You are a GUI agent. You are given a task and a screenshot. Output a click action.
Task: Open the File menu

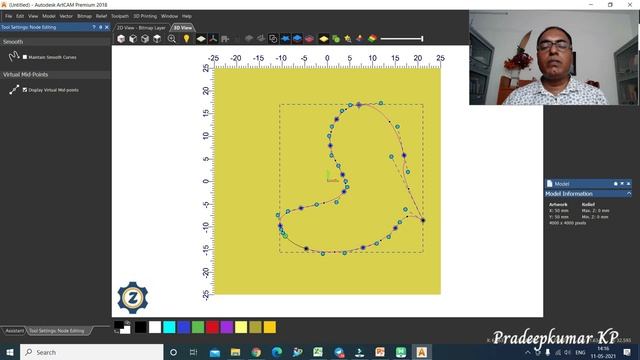point(9,16)
